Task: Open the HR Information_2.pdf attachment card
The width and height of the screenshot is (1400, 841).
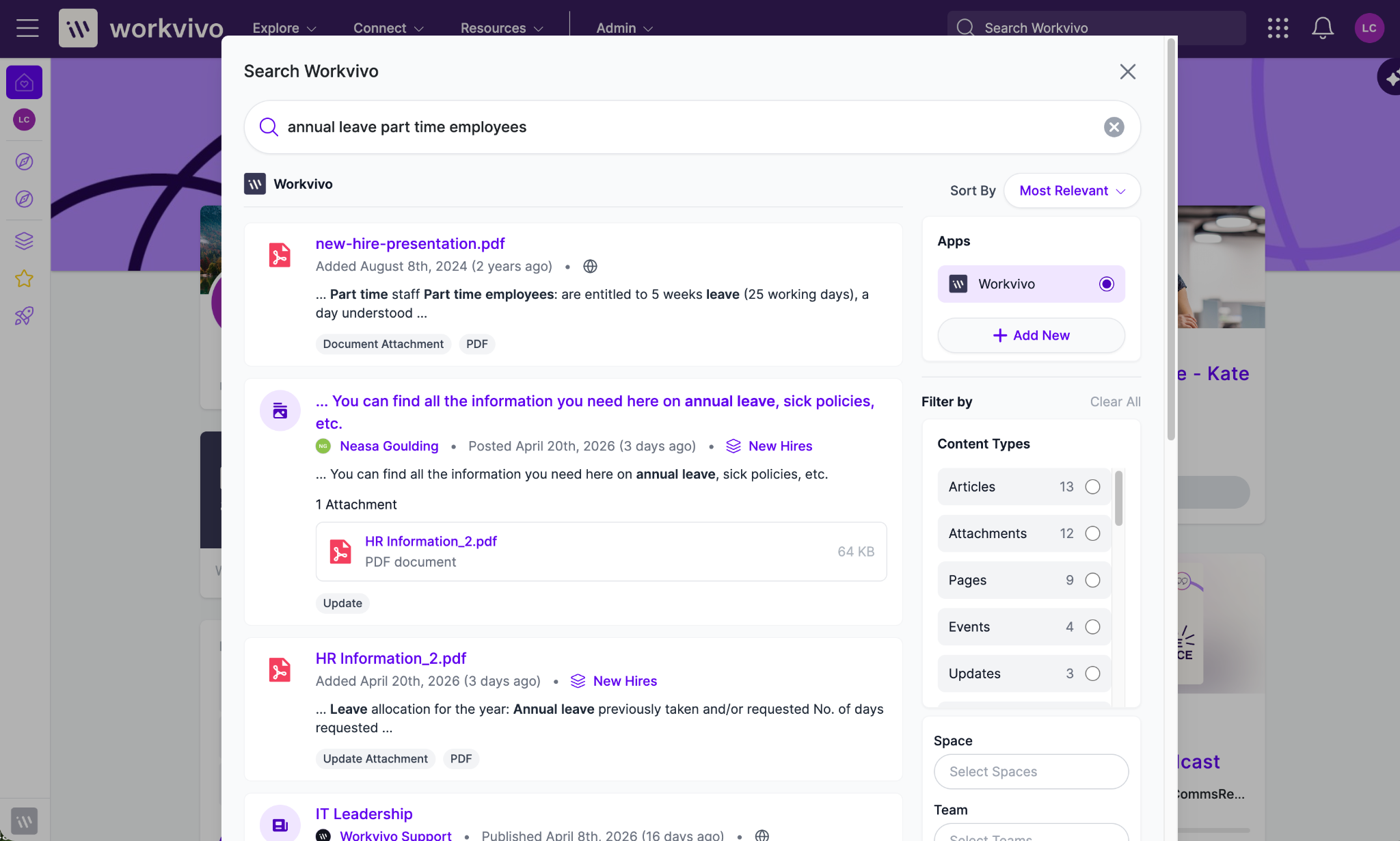Action: point(601,552)
